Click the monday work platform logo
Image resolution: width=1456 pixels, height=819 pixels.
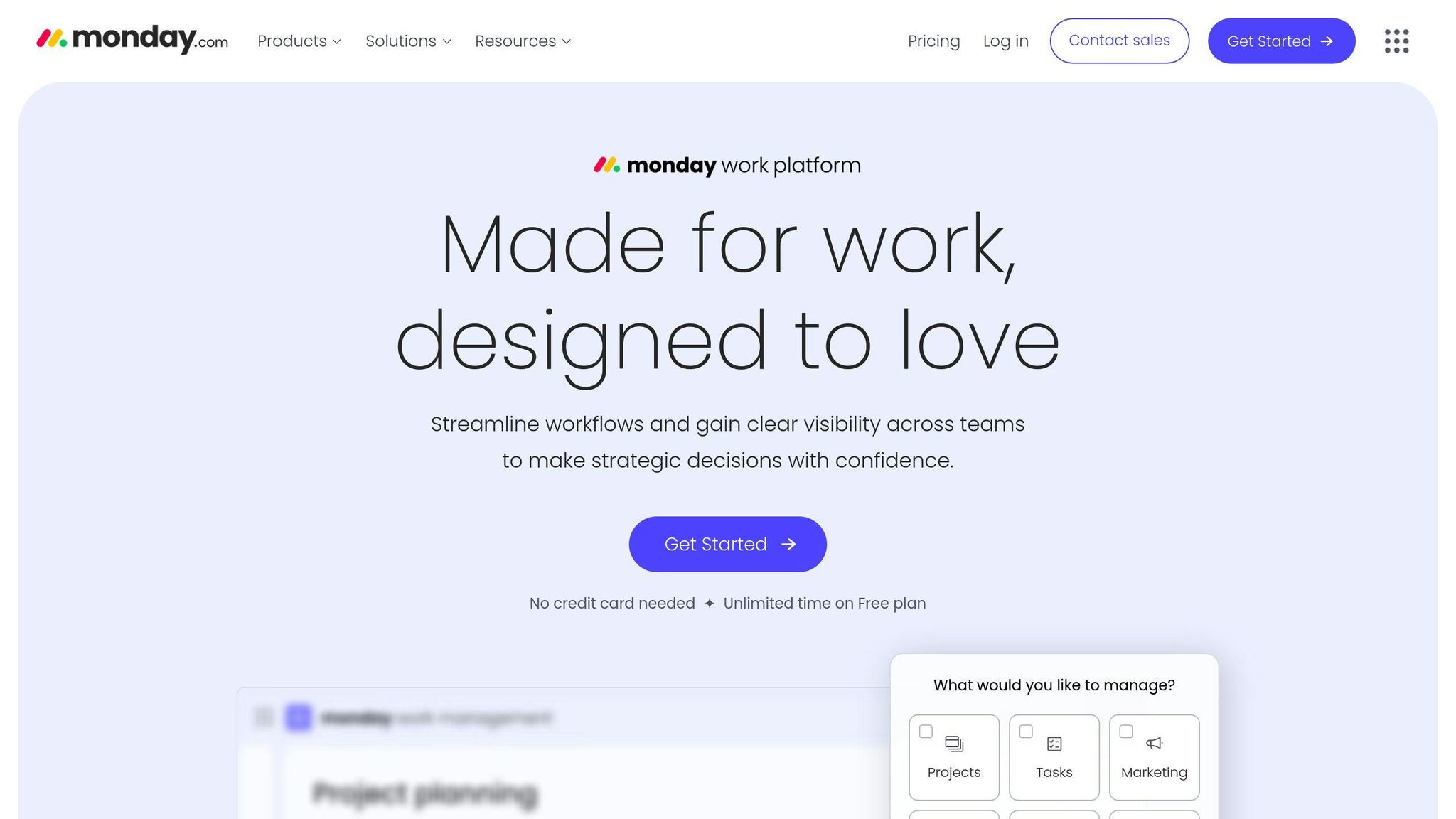click(x=727, y=166)
